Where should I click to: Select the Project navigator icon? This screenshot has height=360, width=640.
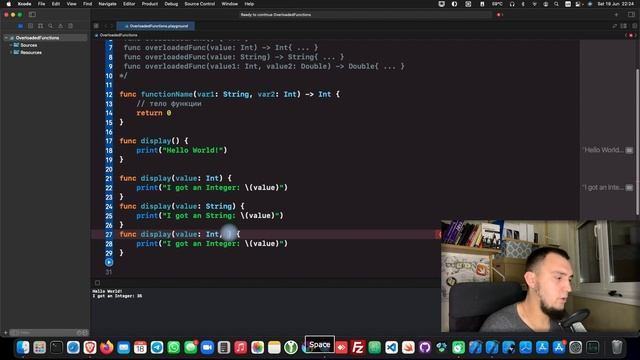(x=20, y=26)
